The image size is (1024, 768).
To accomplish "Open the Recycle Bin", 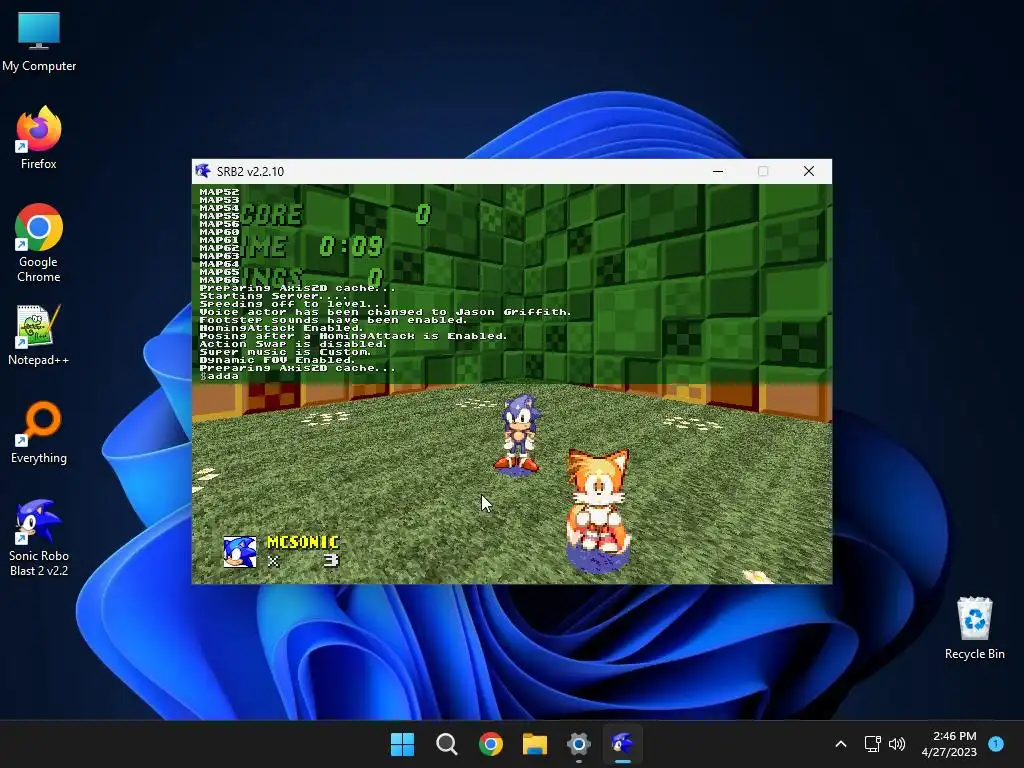I will 974,628.
